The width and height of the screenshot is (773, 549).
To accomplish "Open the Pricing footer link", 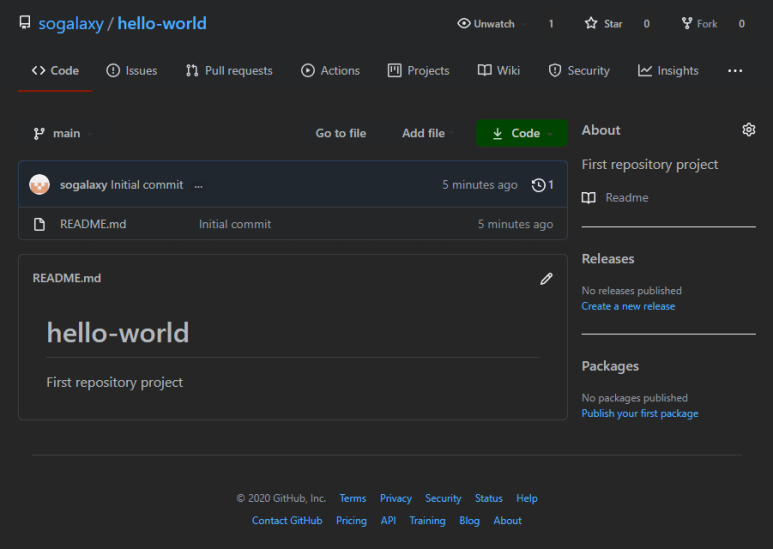I will point(351,520).
